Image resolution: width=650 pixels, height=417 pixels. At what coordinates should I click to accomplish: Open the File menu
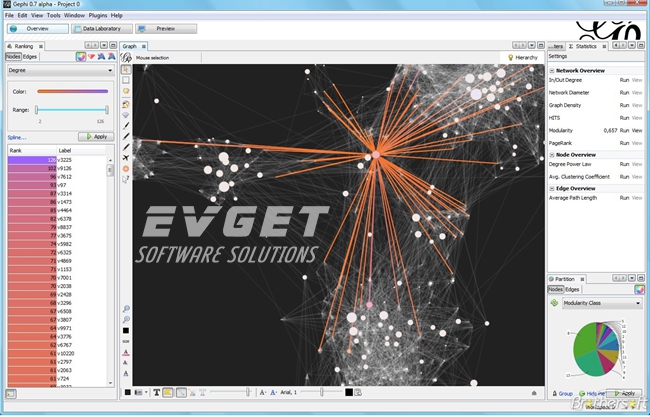click(9, 15)
